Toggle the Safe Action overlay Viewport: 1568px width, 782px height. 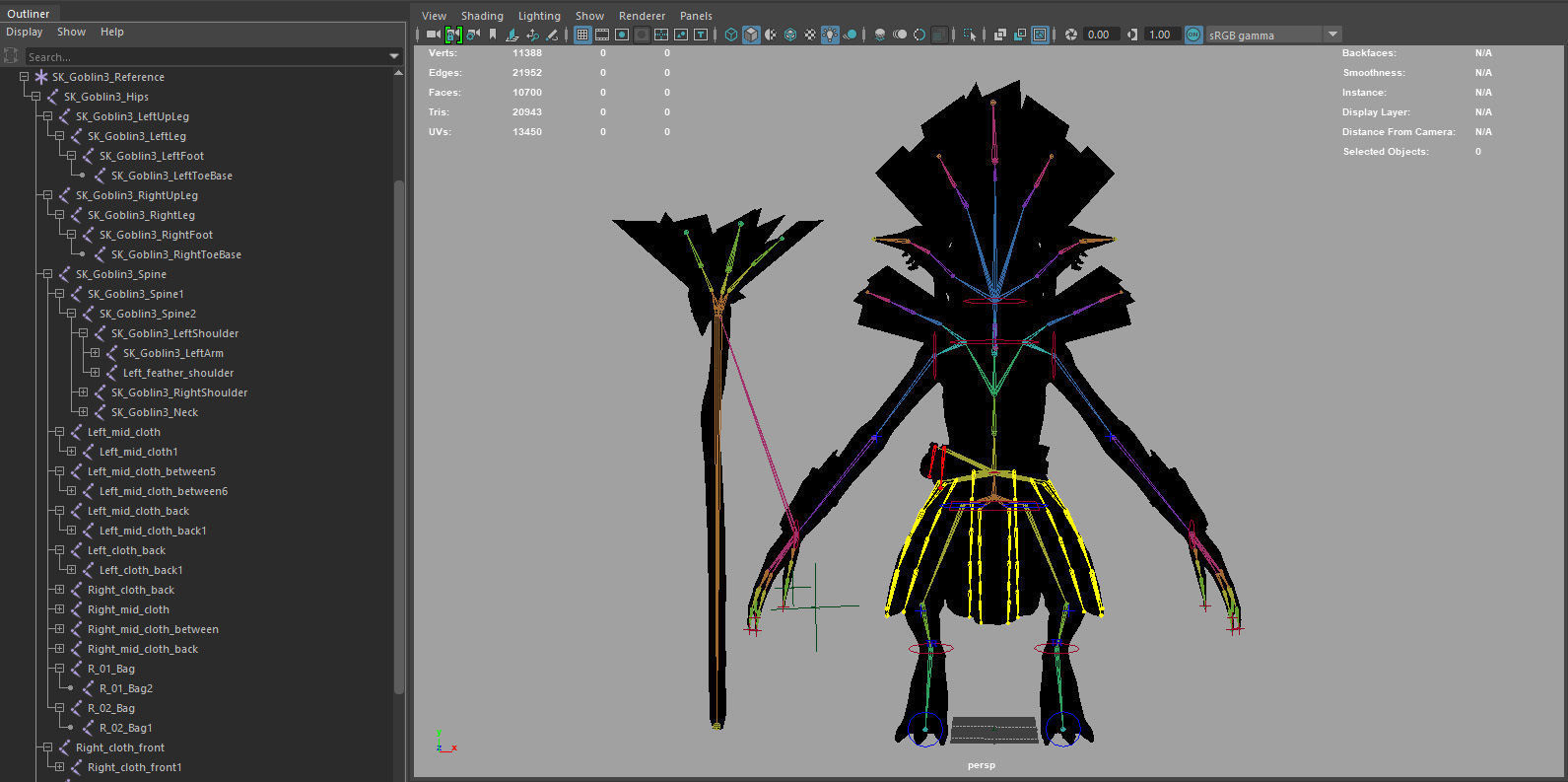pos(681,35)
